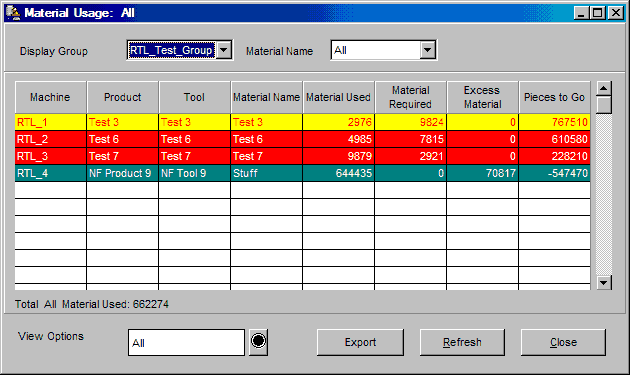Click the Material Used value 644435

coord(338,173)
